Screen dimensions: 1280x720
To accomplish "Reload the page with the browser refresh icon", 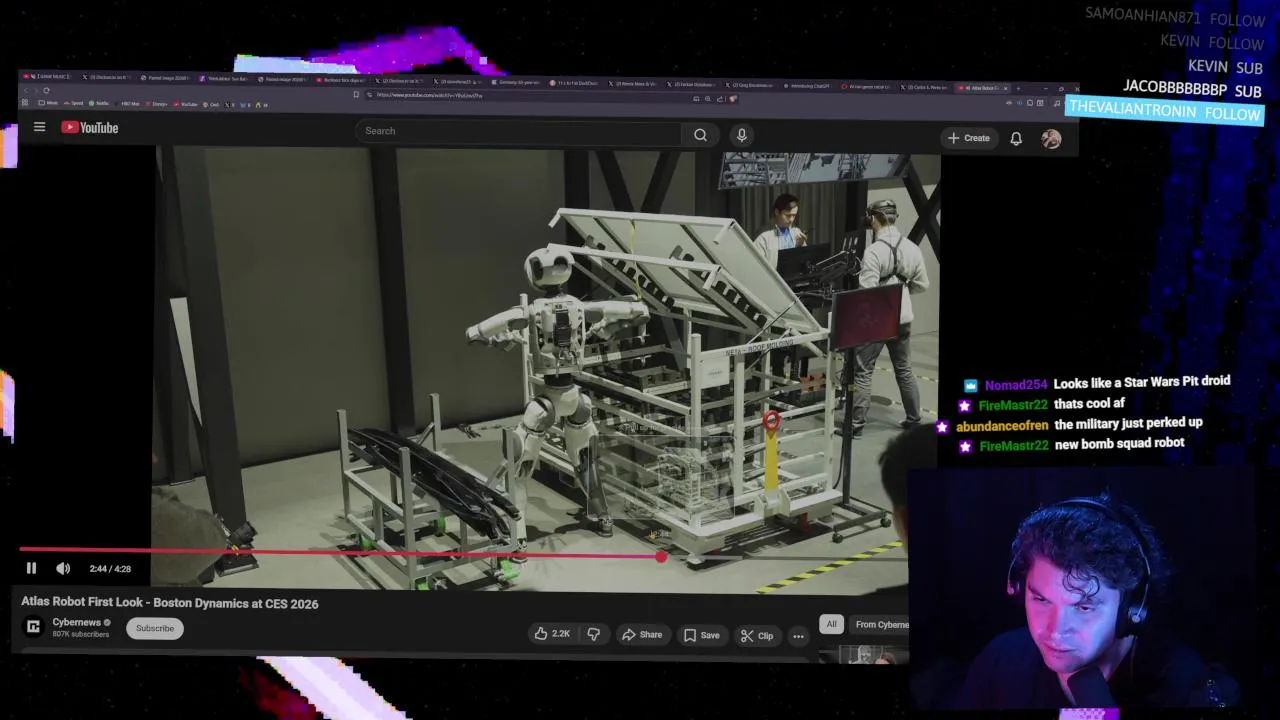I will click(x=46, y=90).
